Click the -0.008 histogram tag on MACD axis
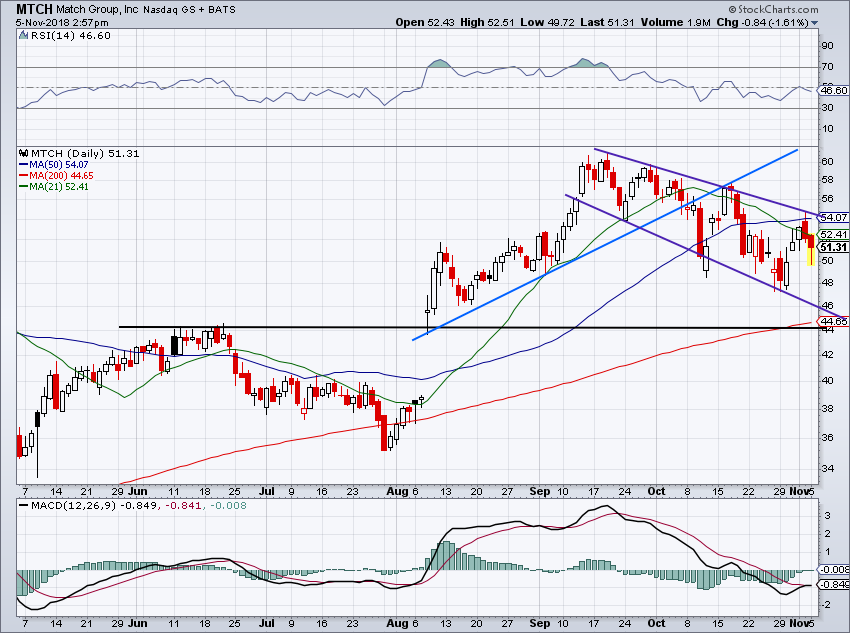This screenshot has height=633, width=850. pos(834,569)
